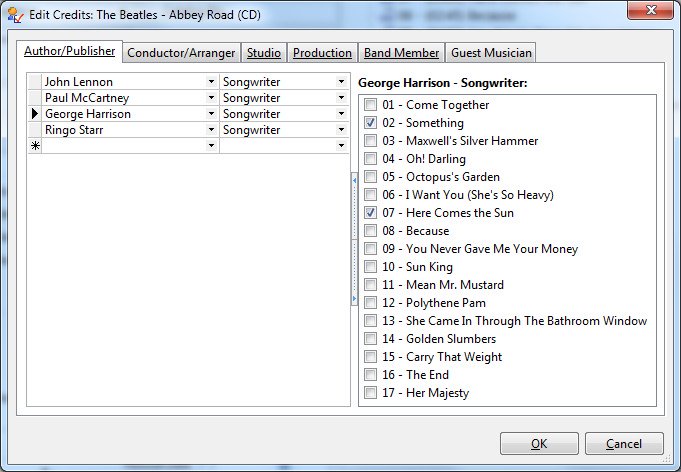Screen dimensions: 681x472
Task: Open Ringo Starr's Songwriter role dropdown
Action: (x=341, y=130)
